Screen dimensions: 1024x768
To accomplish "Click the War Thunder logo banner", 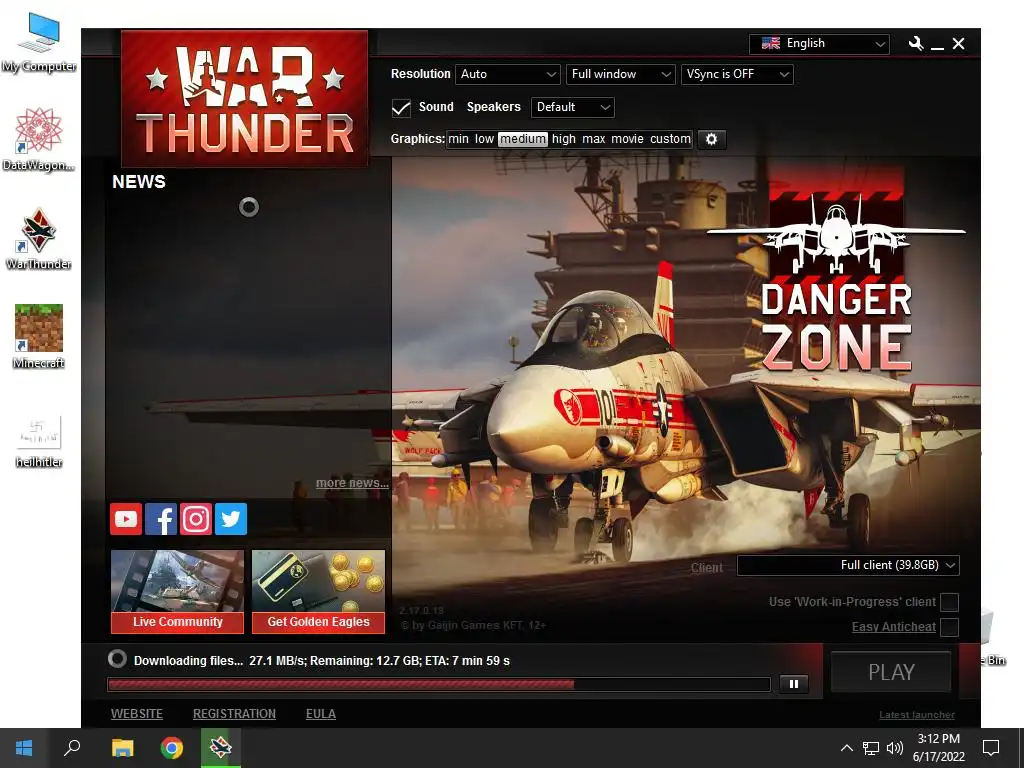I will pos(244,99).
